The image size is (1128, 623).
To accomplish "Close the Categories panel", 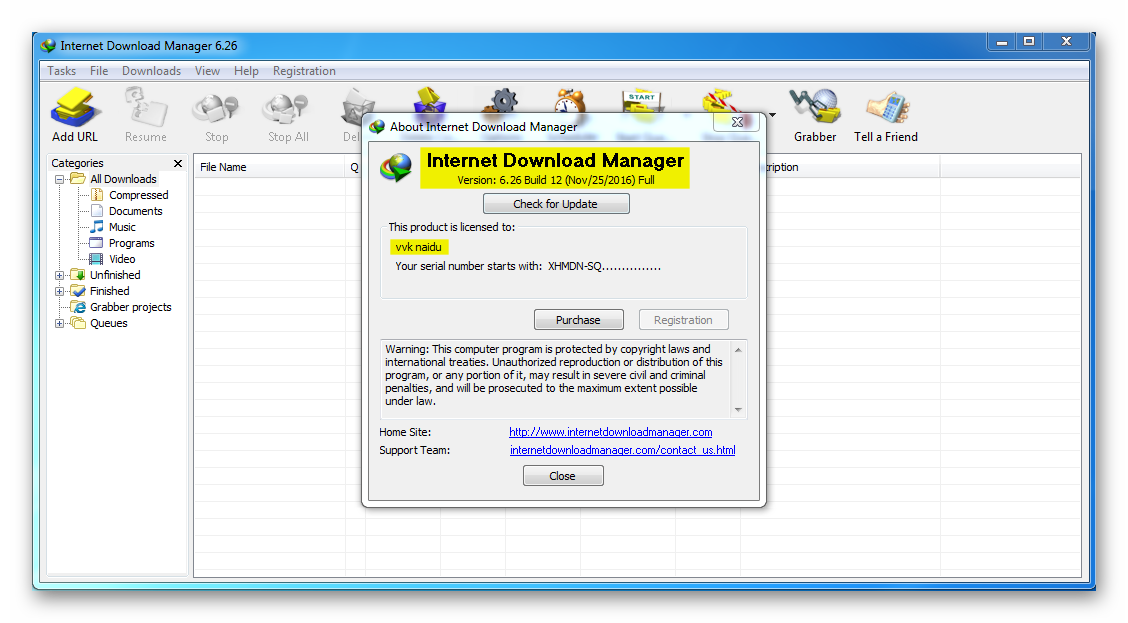I will coord(178,163).
